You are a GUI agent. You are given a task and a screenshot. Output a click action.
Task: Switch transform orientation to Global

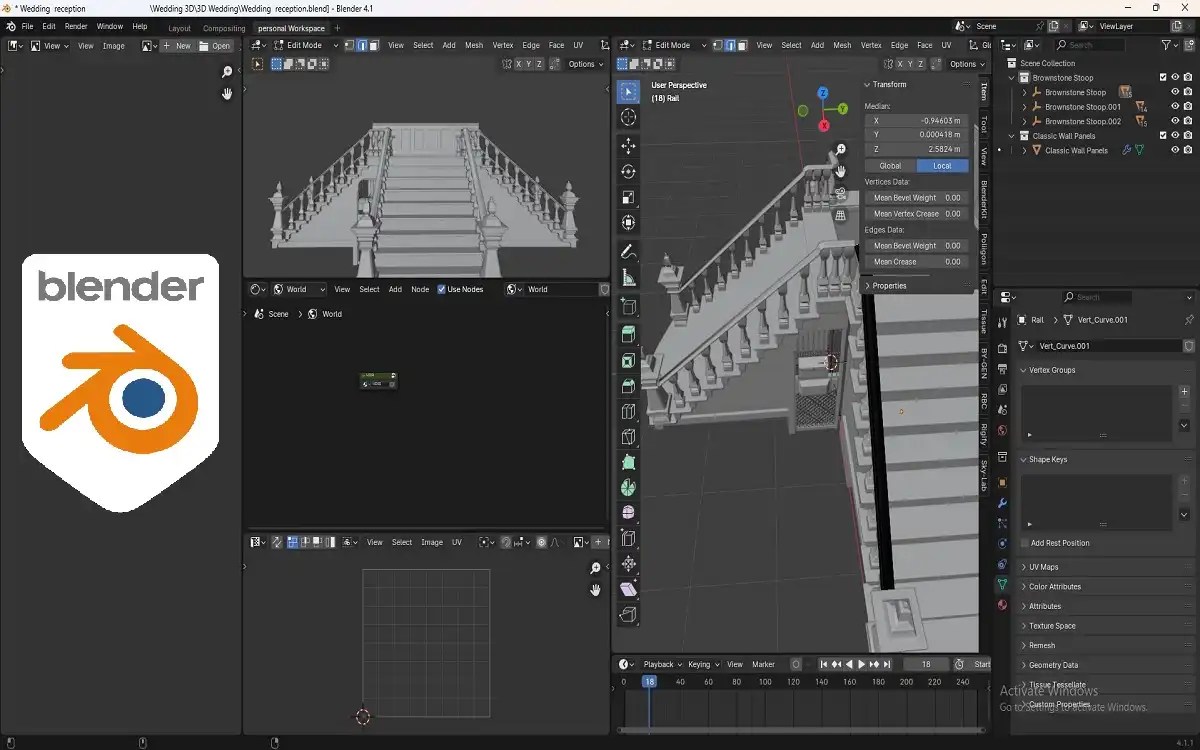pyautogui.click(x=890, y=166)
